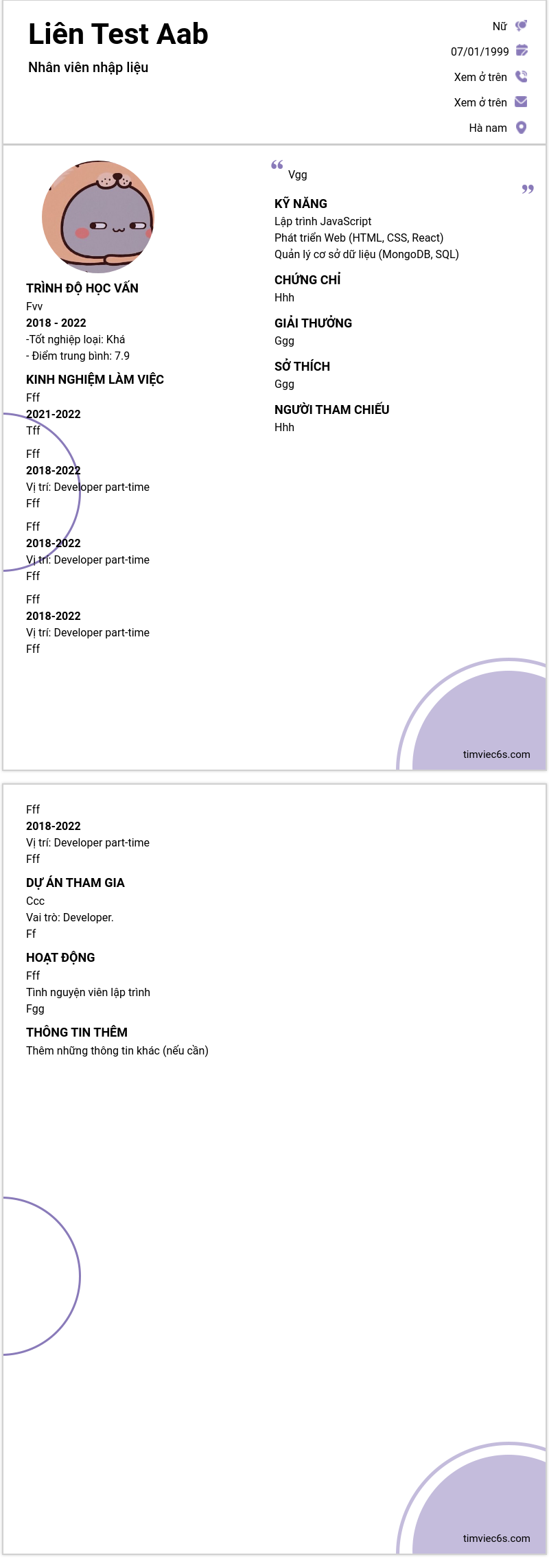This screenshot has width=549, height=1568.
Task: Select the job title Nhân viên nhập liệu
Action: pyautogui.click(x=88, y=67)
